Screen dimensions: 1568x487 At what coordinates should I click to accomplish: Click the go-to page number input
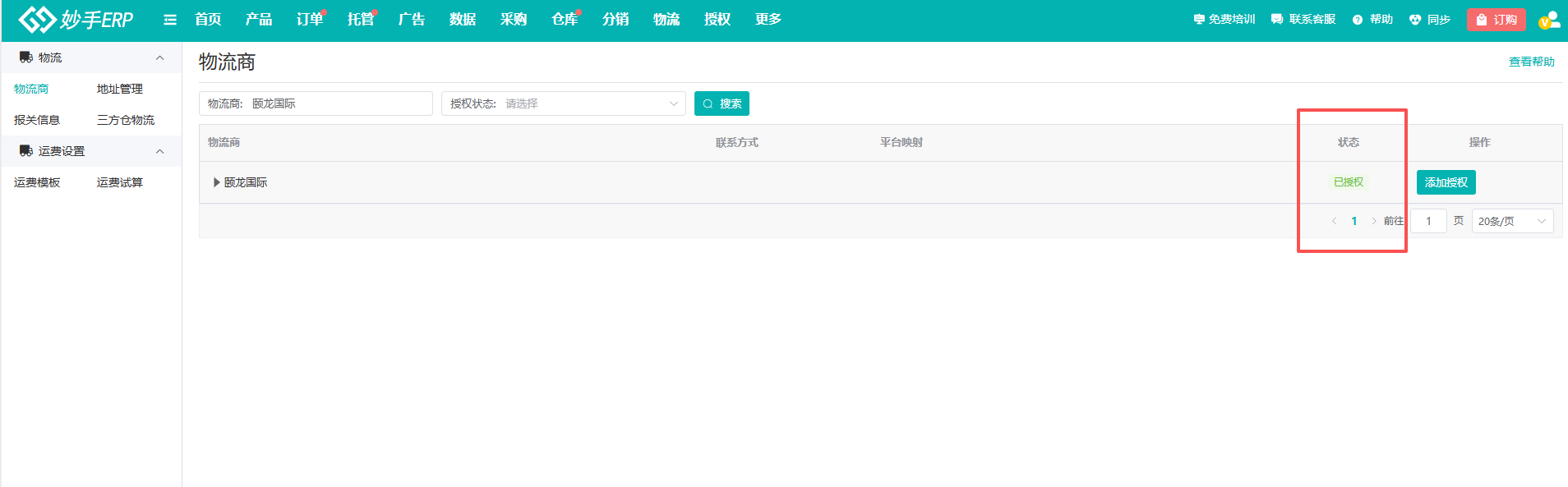(1428, 221)
